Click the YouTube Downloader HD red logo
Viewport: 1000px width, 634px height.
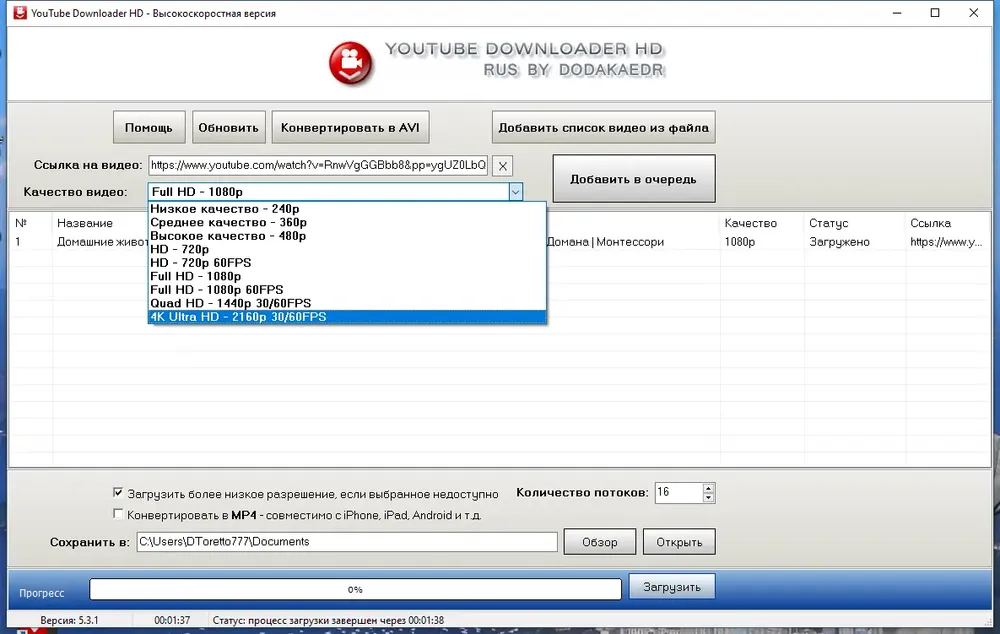[x=351, y=63]
